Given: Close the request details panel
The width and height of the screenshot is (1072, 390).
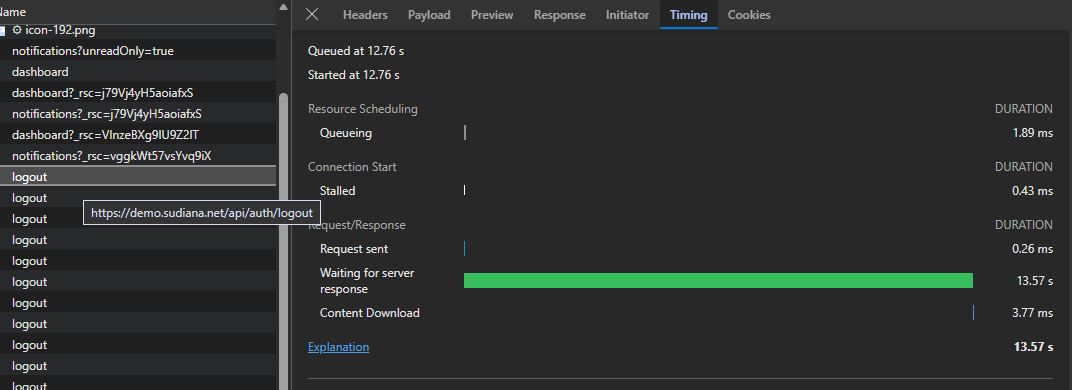Looking at the screenshot, I should click(312, 14).
